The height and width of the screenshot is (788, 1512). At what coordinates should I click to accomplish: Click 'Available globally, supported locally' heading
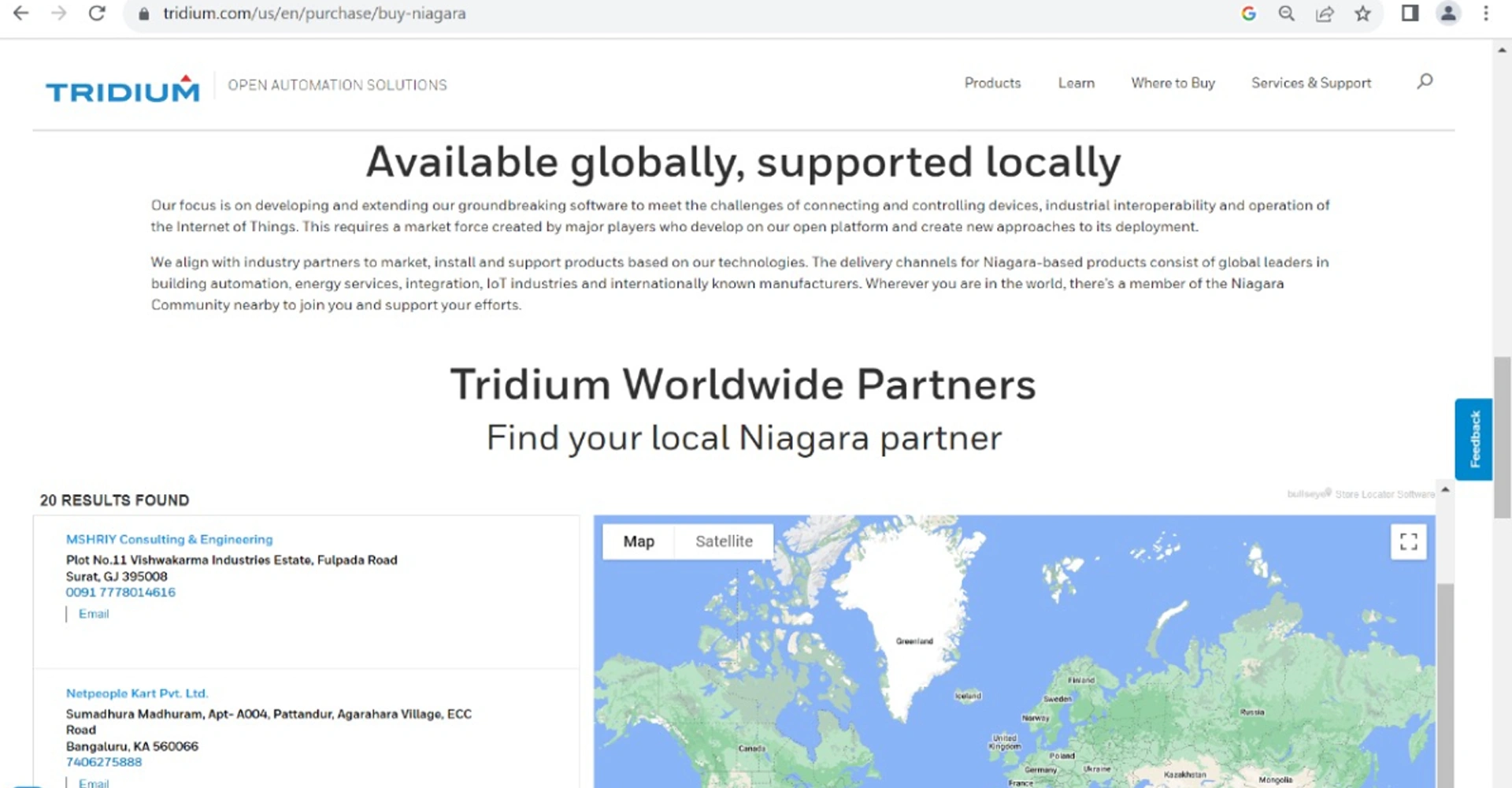743,162
